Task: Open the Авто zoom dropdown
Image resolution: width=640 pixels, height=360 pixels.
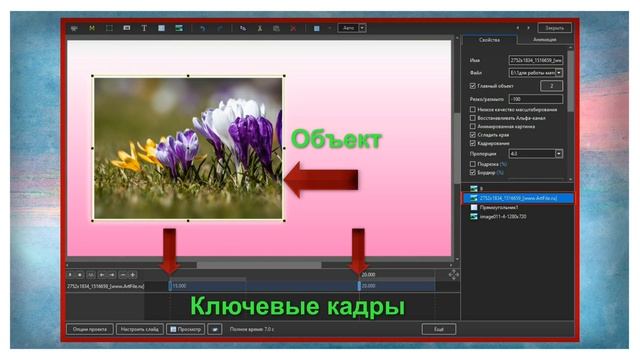Action: point(362,28)
